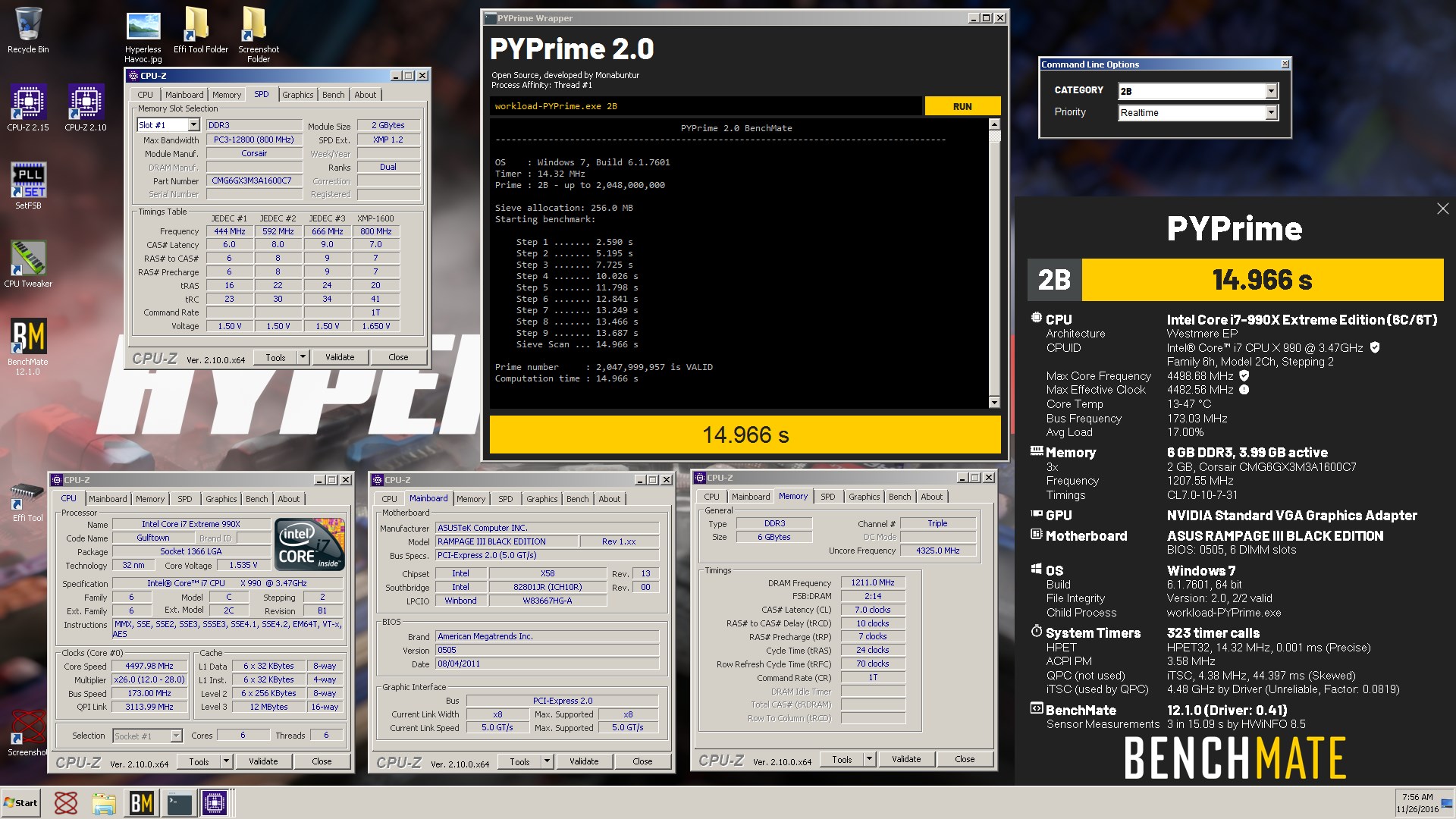Open Hyperless Havoc.jpg desktop icon

click(143, 36)
